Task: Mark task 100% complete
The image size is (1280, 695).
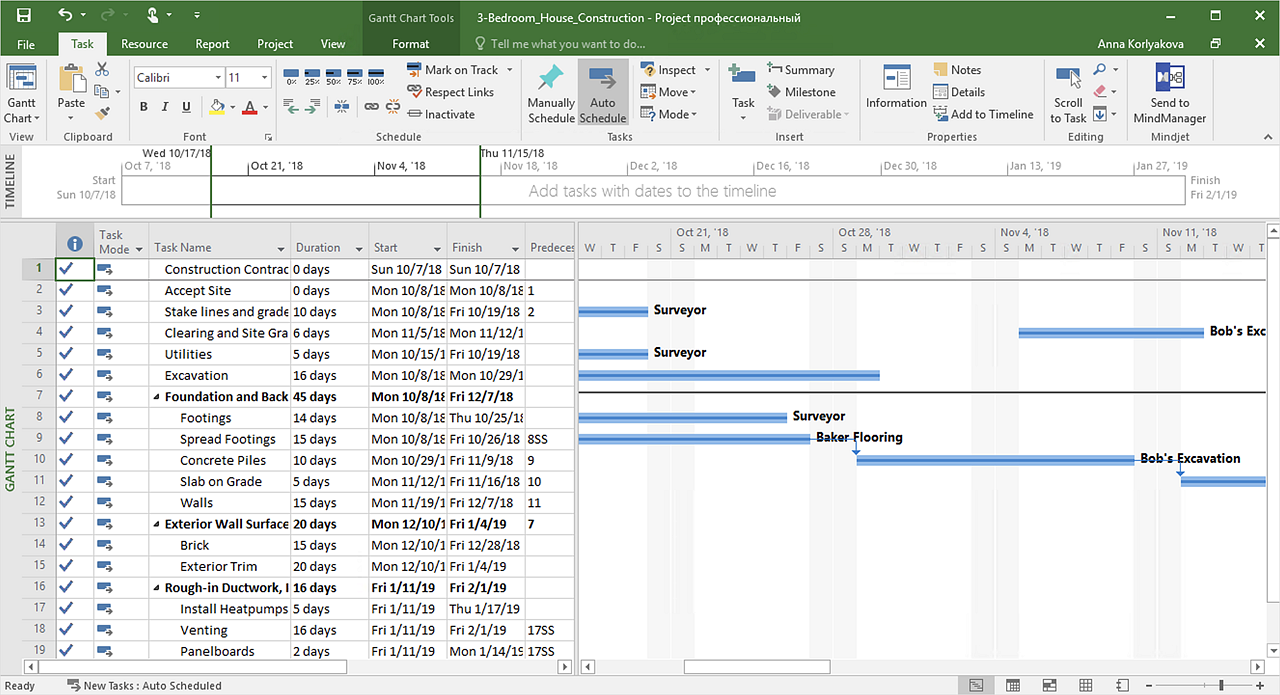Action: tap(376, 76)
